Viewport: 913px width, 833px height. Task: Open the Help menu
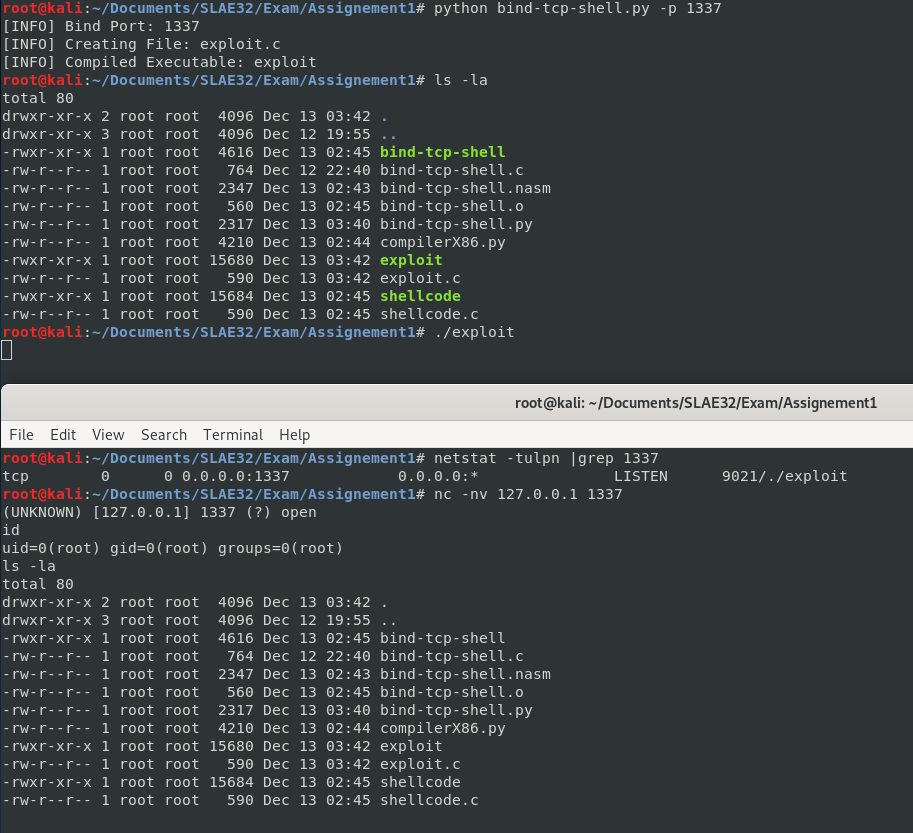click(x=294, y=435)
